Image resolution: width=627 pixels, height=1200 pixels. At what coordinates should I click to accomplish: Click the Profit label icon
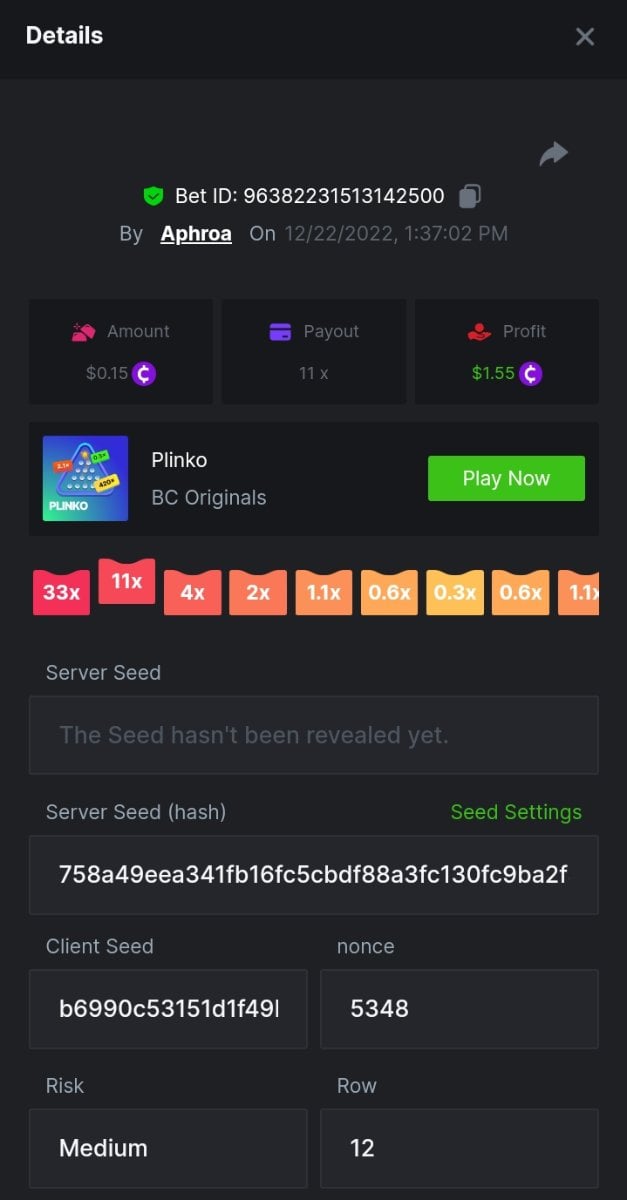[x=480, y=332]
